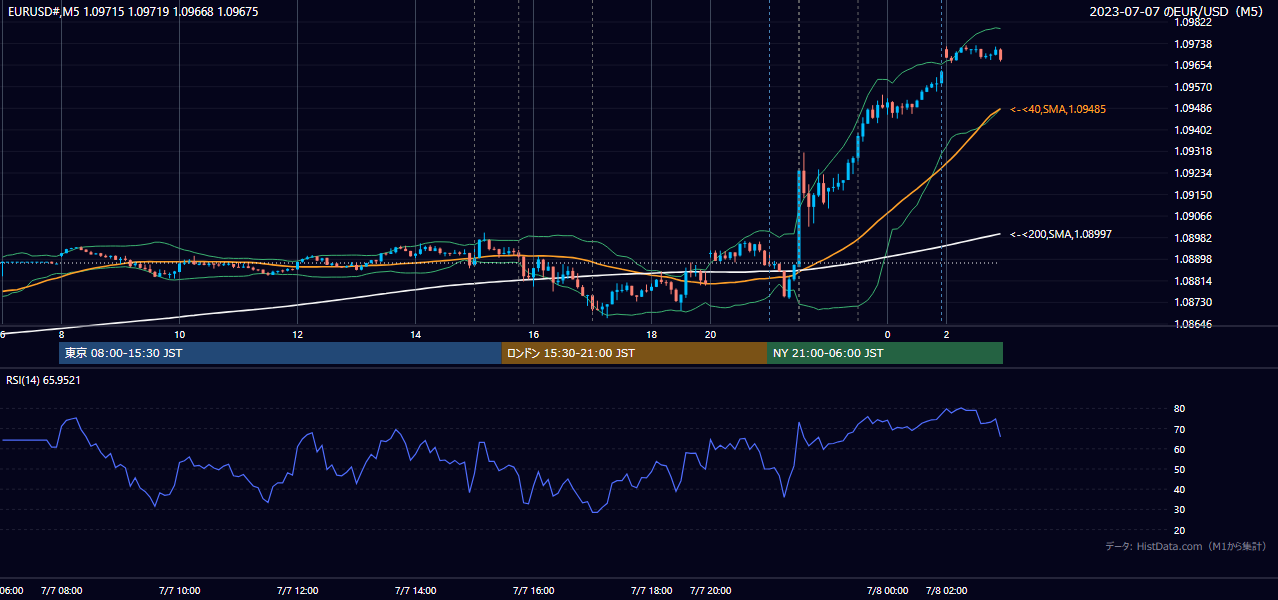The height and width of the screenshot is (600, 1278).
Task: Click price level 1.09822 on the axis
Action: point(1193,22)
